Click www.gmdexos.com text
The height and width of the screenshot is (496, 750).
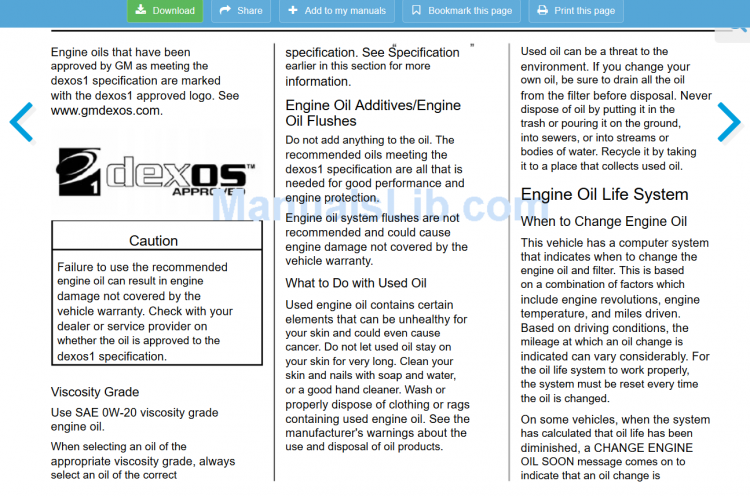coord(107,110)
